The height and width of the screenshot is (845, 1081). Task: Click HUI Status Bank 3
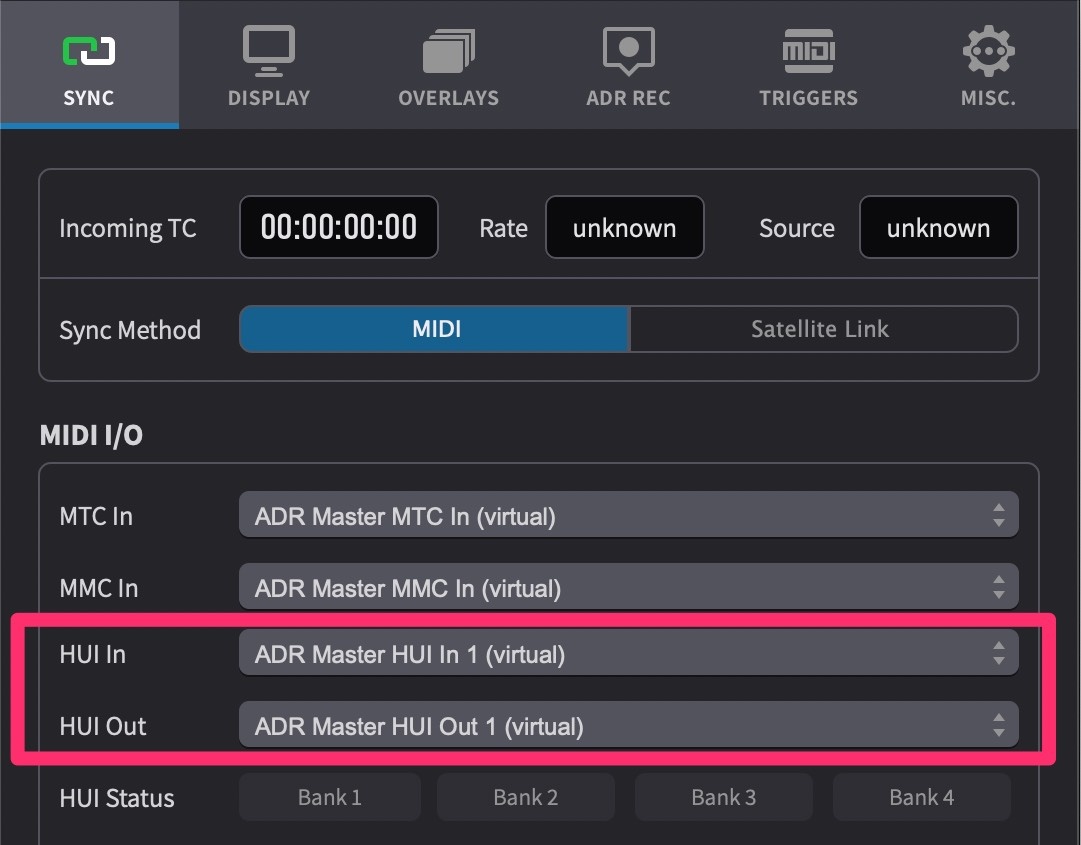pyautogui.click(x=724, y=797)
